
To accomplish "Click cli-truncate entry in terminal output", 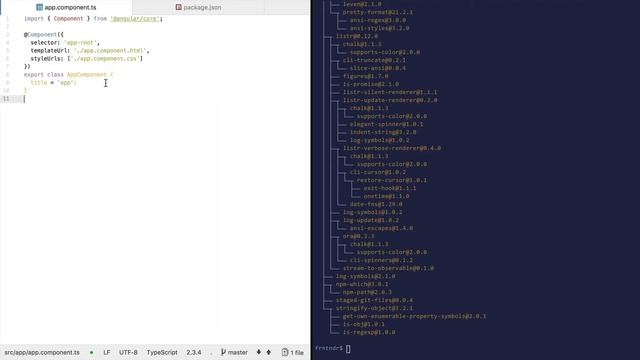I will 374,60.
